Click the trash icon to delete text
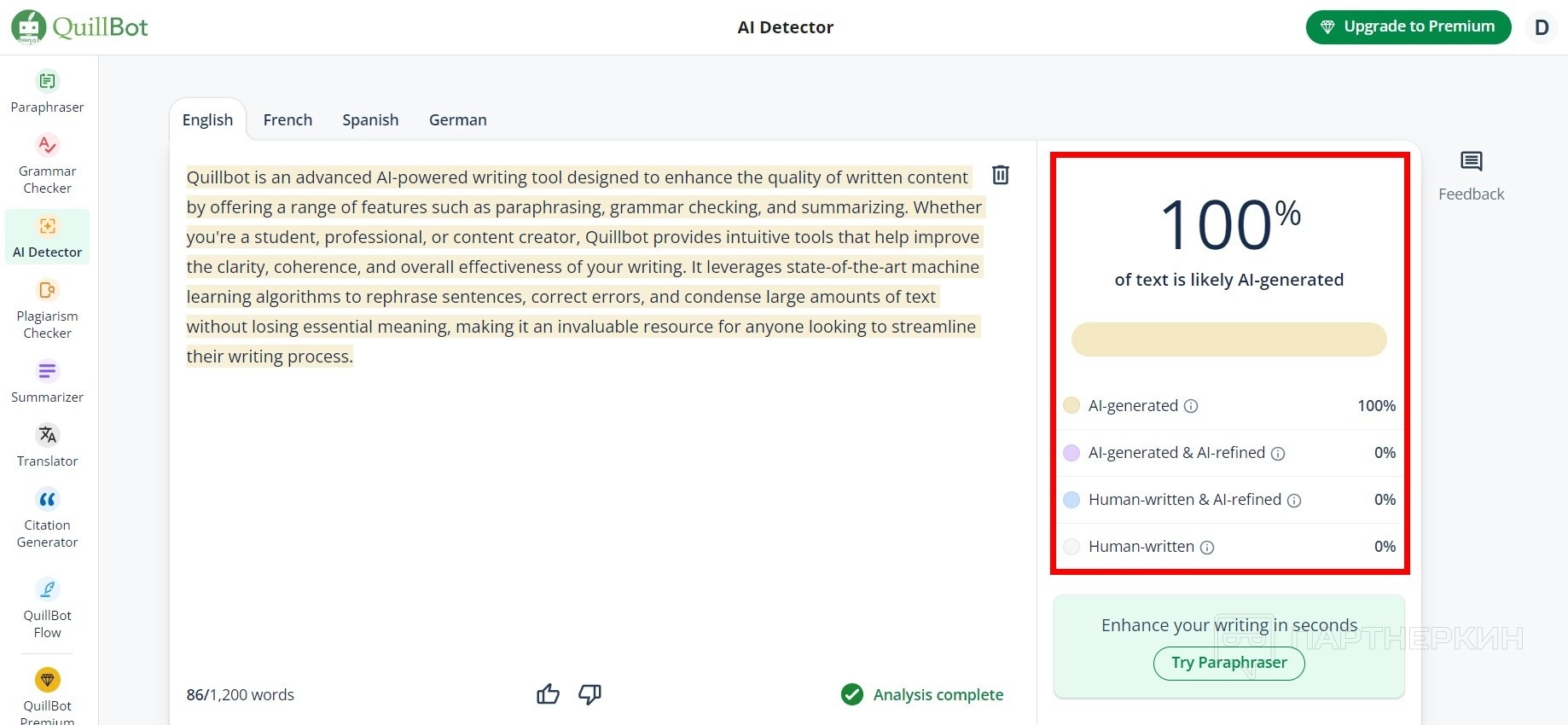This screenshot has height=725, width=1568. tap(1001, 175)
